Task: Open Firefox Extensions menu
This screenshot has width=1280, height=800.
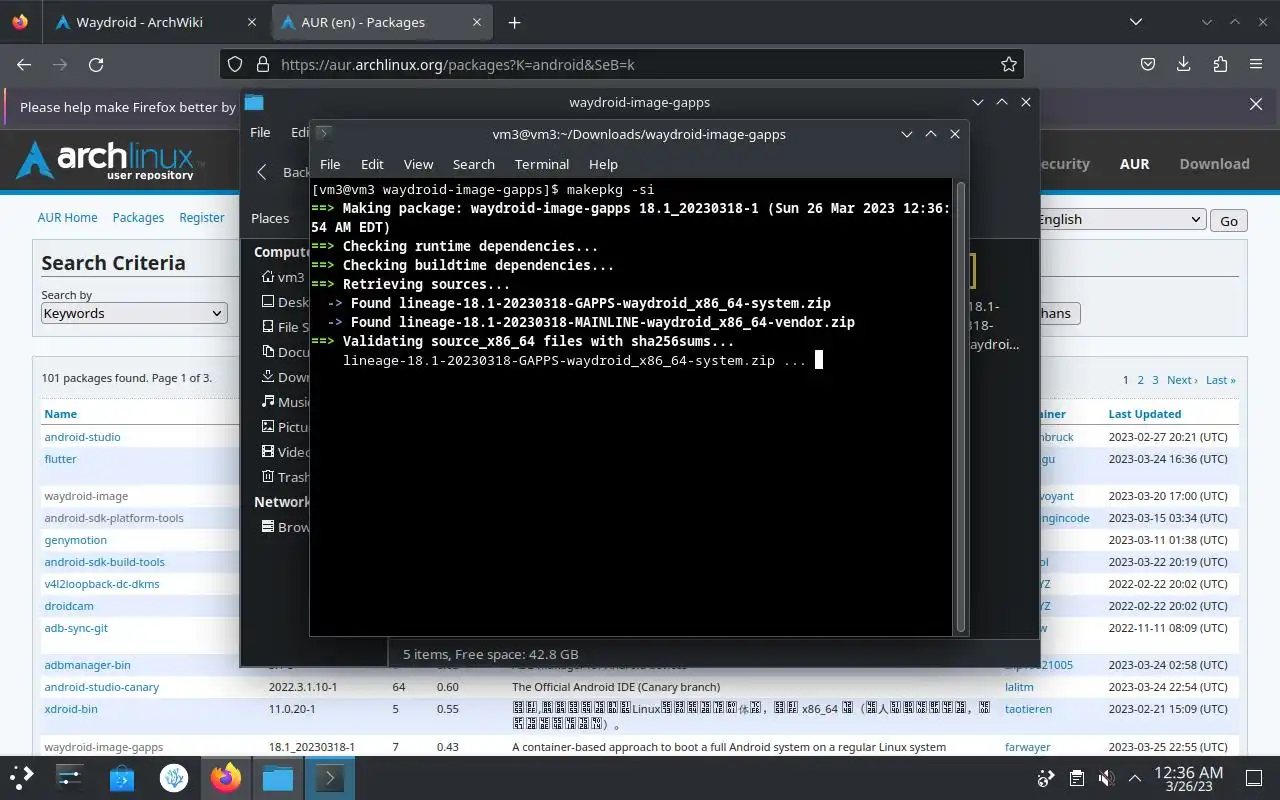Action: [1220, 64]
